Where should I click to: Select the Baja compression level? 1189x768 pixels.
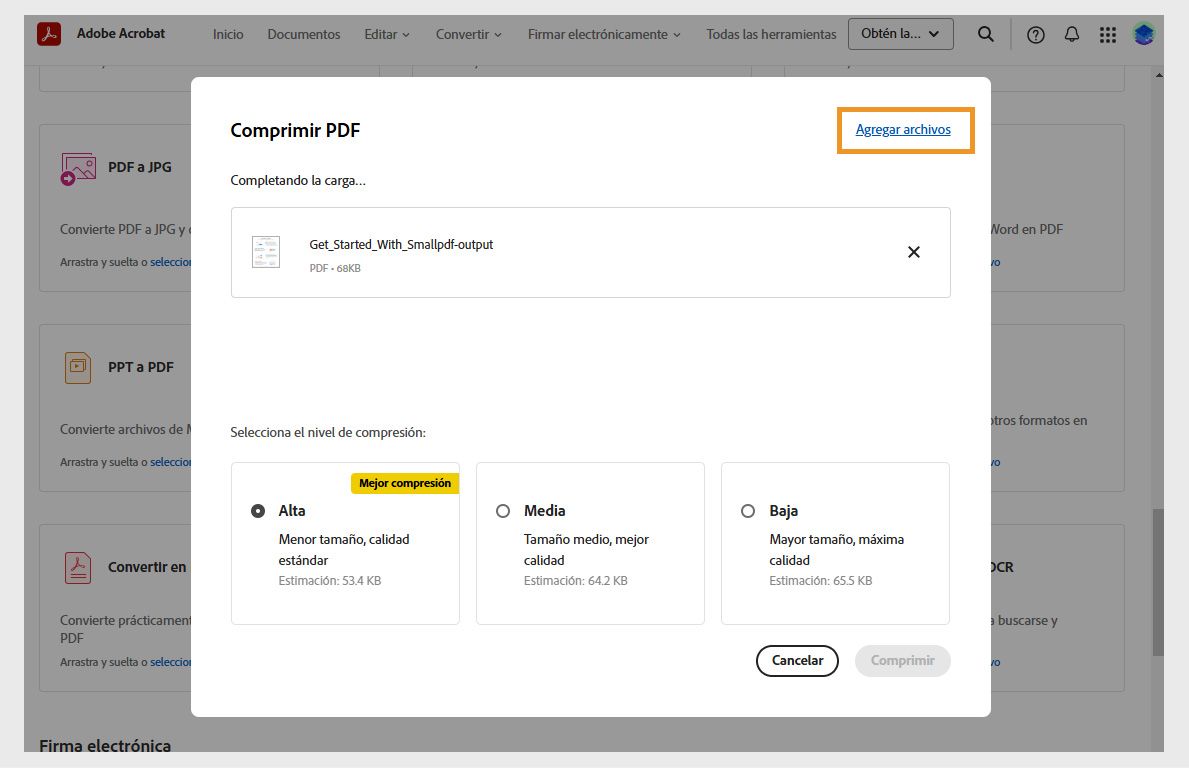click(748, 510)
